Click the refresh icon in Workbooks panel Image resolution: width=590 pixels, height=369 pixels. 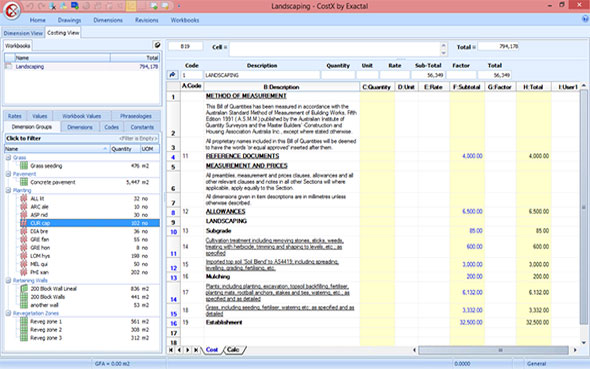click(x=157, y=45)
